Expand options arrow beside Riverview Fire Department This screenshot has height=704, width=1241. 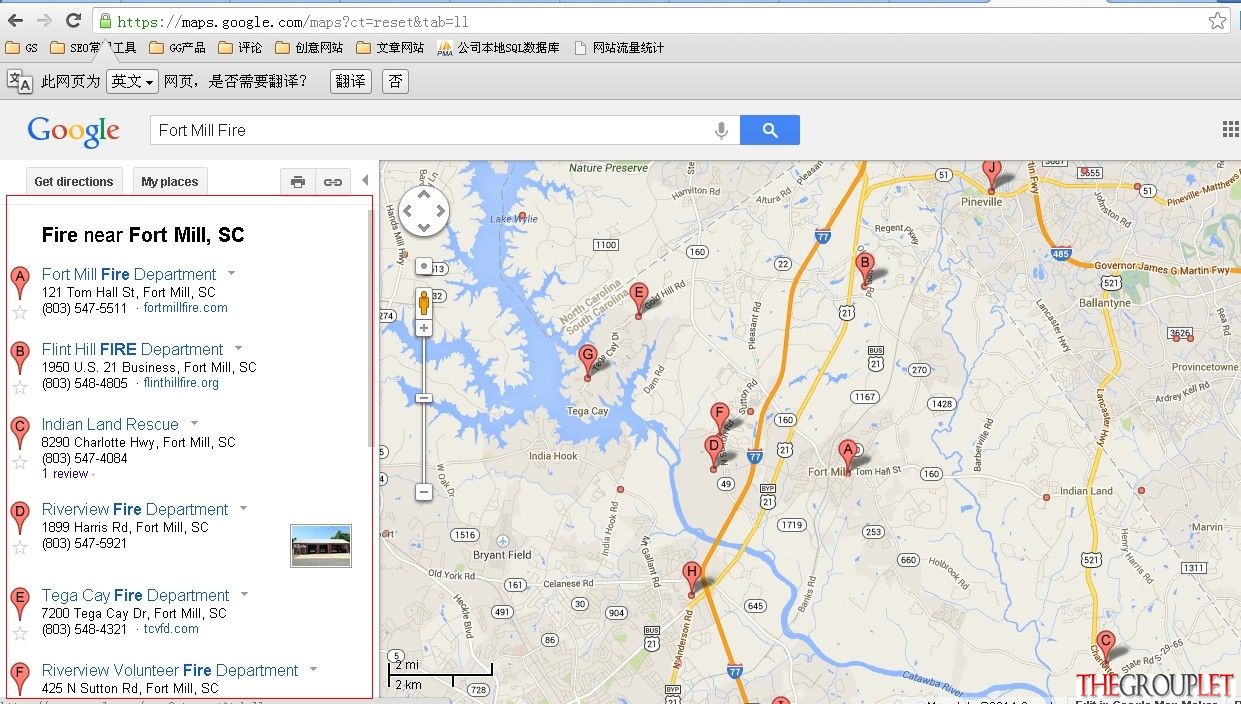(243, 508)
